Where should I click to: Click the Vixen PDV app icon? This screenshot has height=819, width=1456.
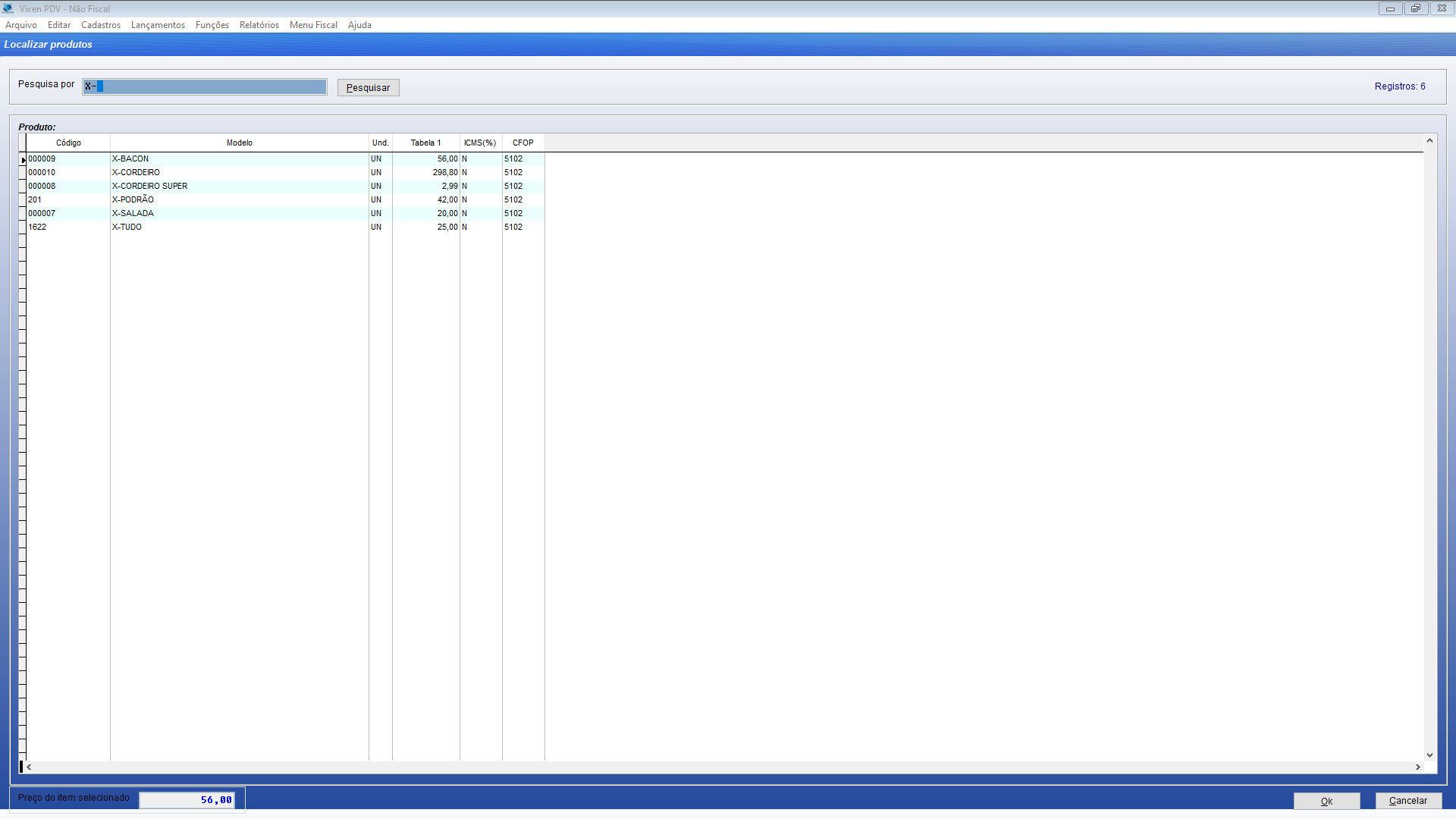pos(8,8)
